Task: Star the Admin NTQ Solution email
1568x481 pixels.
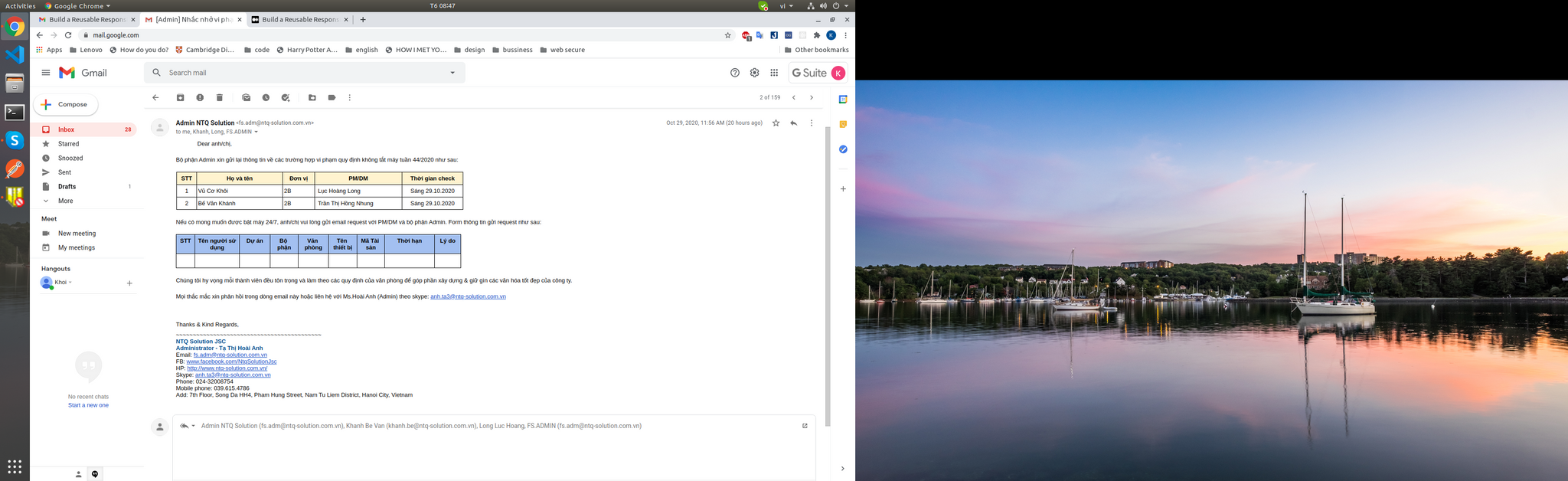Action: (776, 123)
